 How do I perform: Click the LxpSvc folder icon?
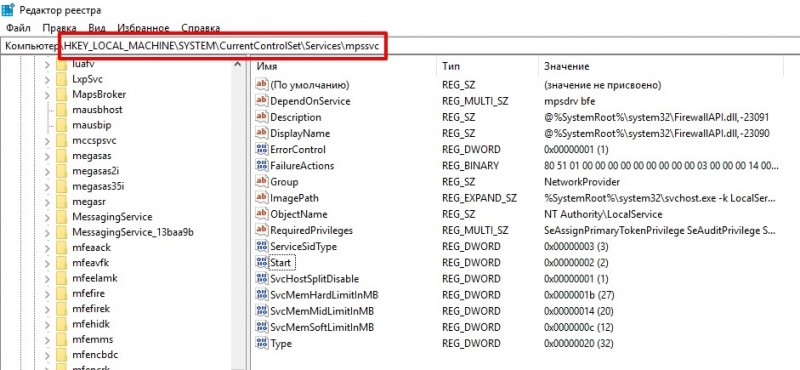[61, 79]
